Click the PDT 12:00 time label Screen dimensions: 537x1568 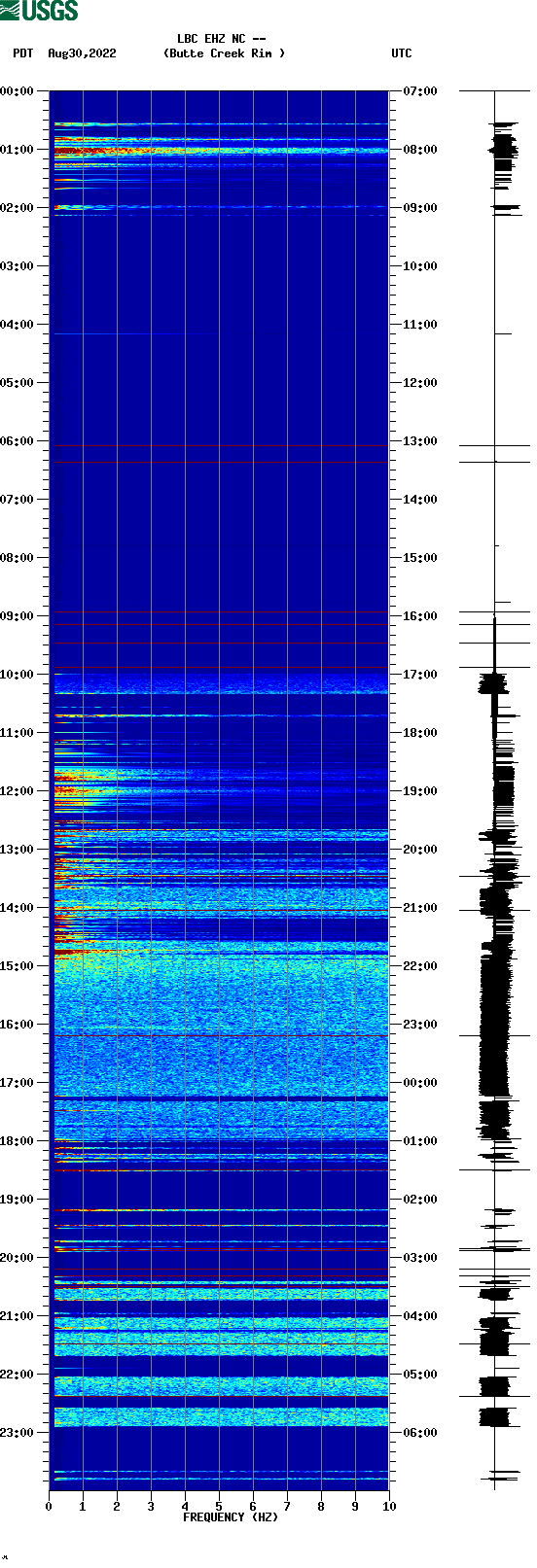pyautogui.click(x=18, y=791)
